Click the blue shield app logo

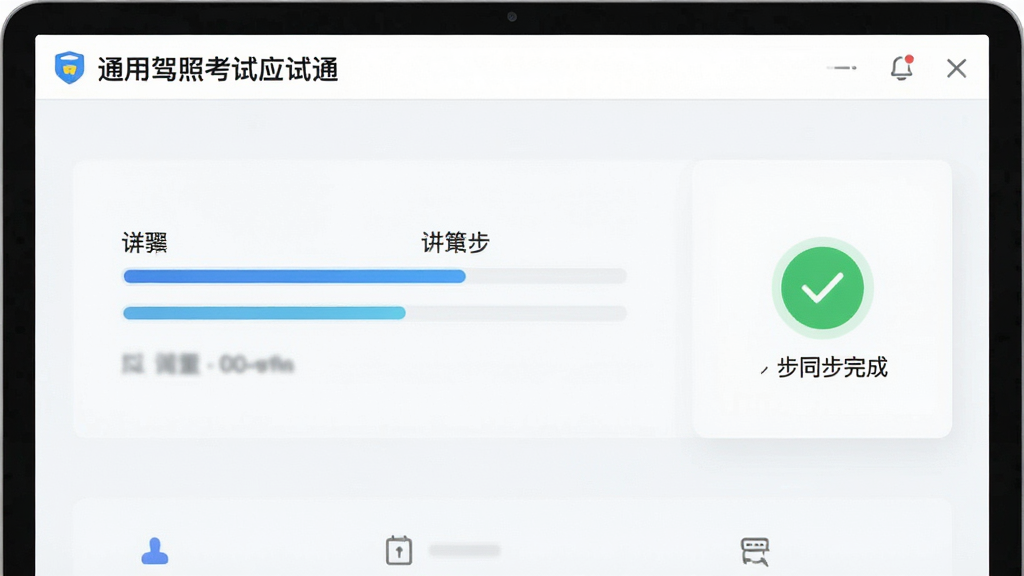pyautogui.click(x=69, y=68)
